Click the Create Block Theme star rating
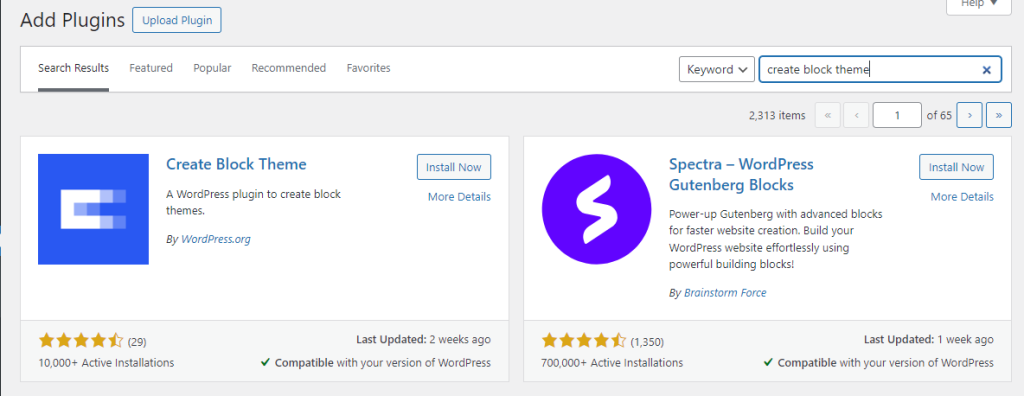 81,340
